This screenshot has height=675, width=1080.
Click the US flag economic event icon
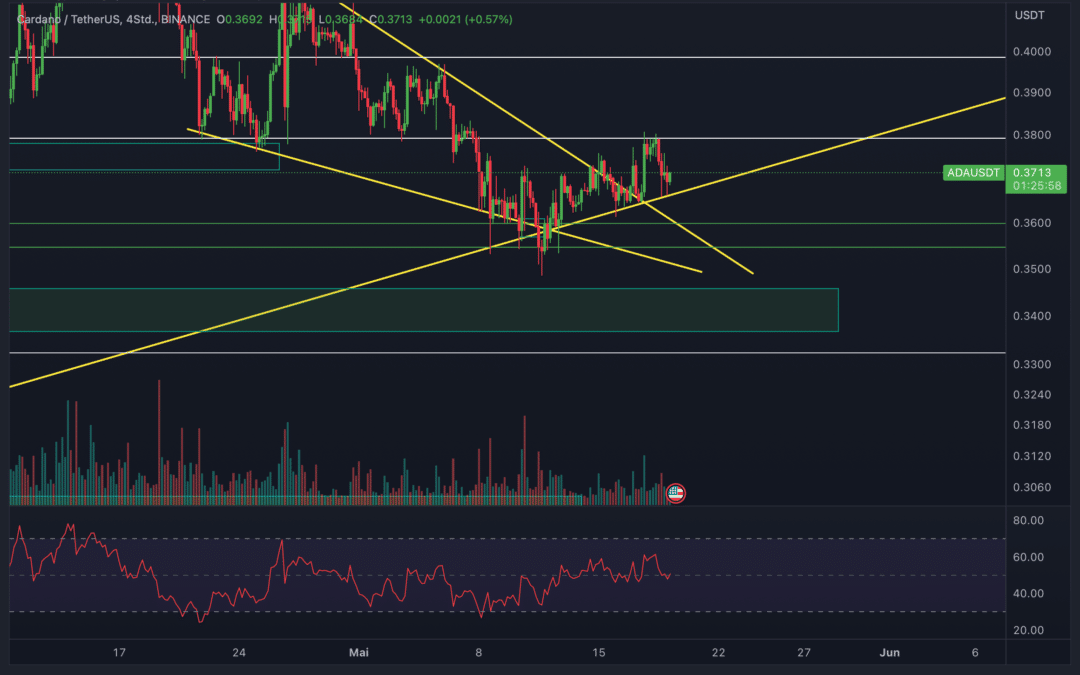point(676,492)
